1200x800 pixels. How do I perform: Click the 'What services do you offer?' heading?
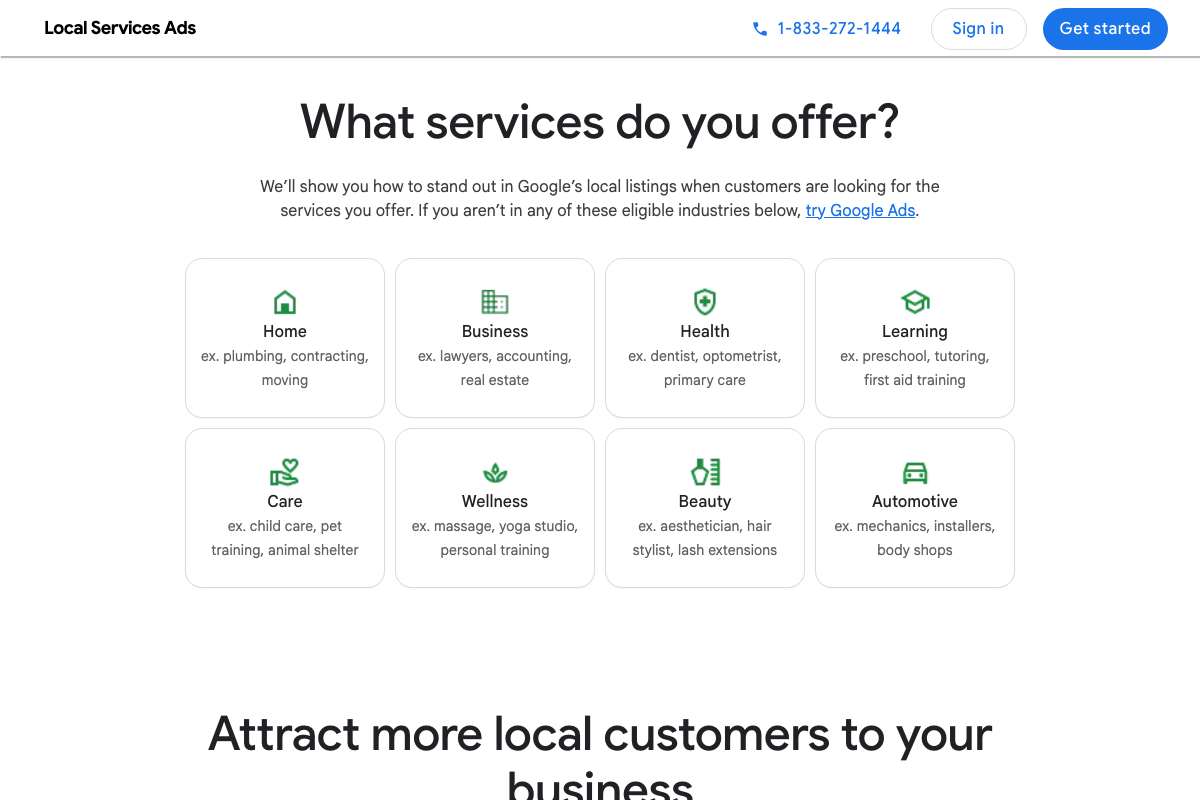click(600, 122)
